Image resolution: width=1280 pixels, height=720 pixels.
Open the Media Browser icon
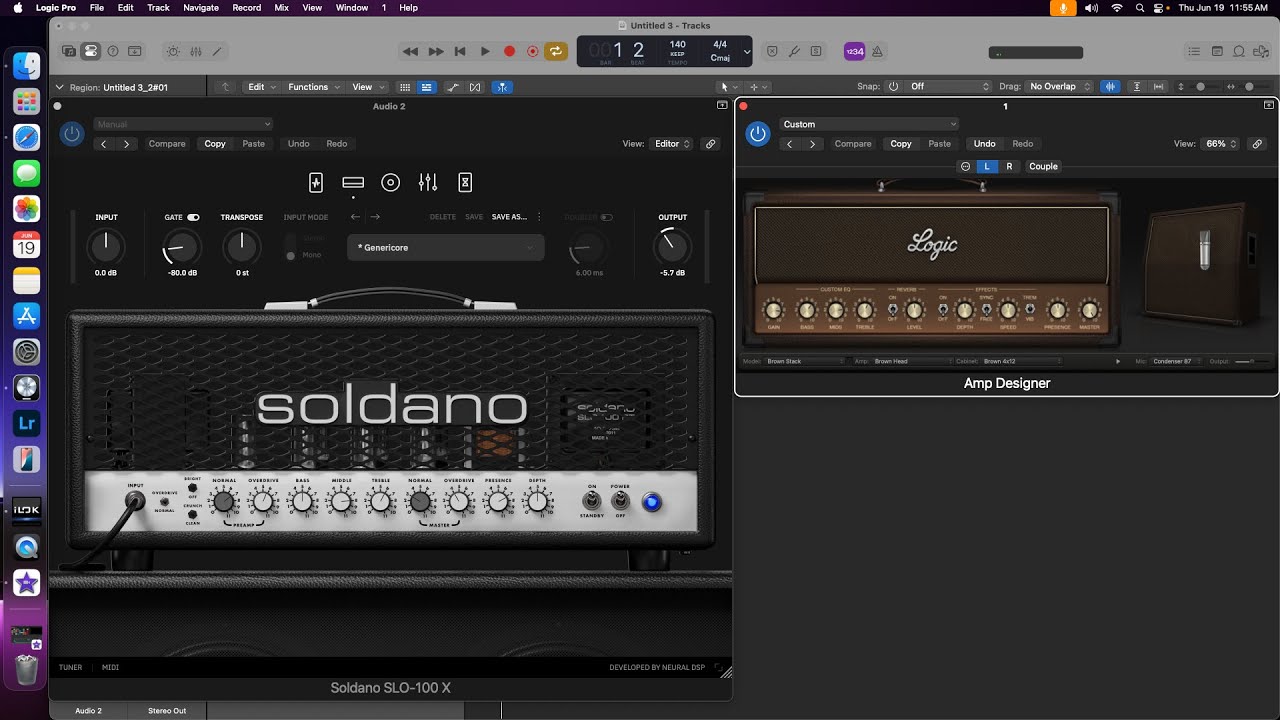pyautogui.click(x=1261, y=51)
